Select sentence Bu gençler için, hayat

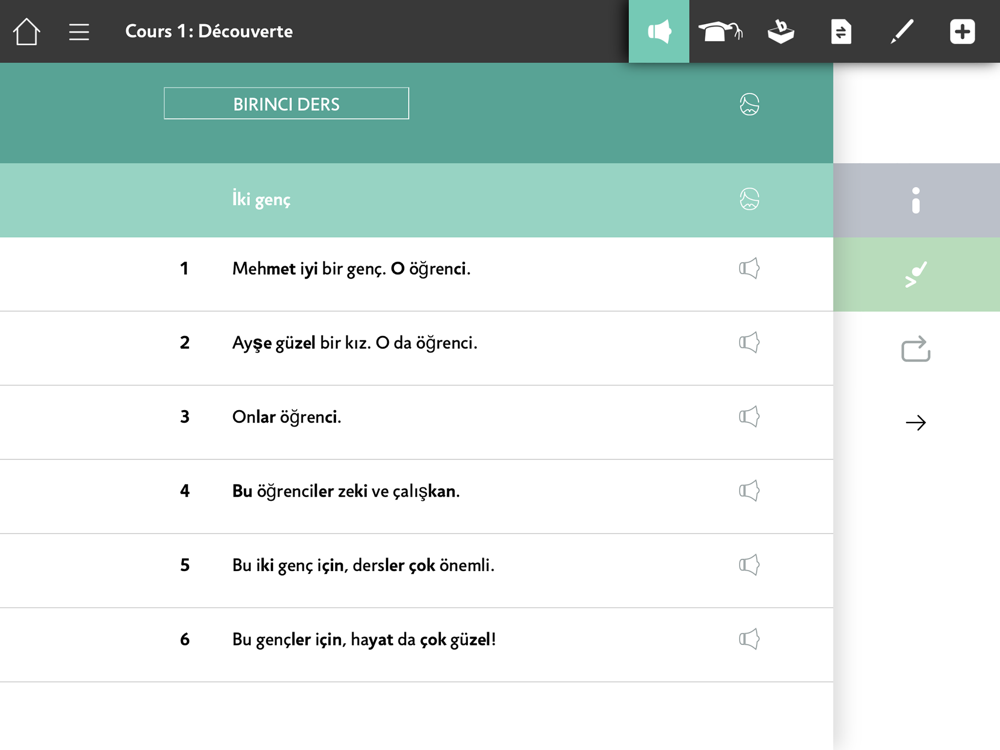click(x=364, y=639)
